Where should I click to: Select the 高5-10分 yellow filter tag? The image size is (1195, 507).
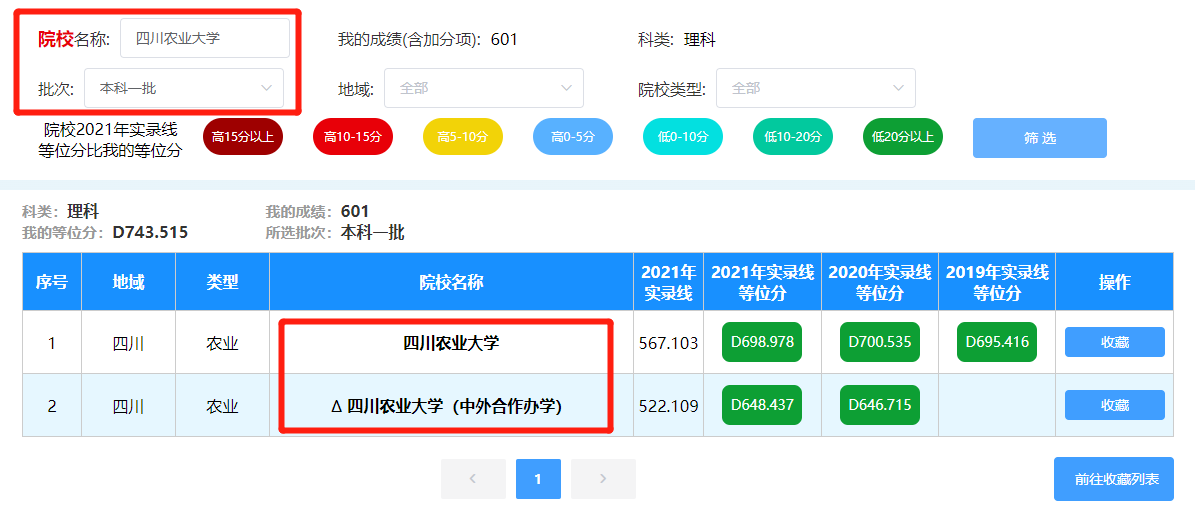click(x=463, y=137)
